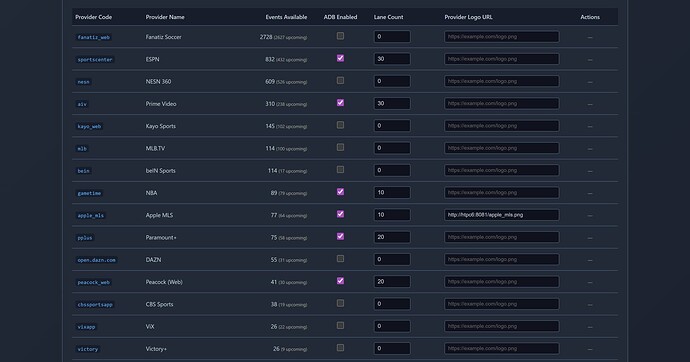This screenshot has width=690, height=362.
Task: Focus the ESPN lane count field
Action: pos(392,59)
